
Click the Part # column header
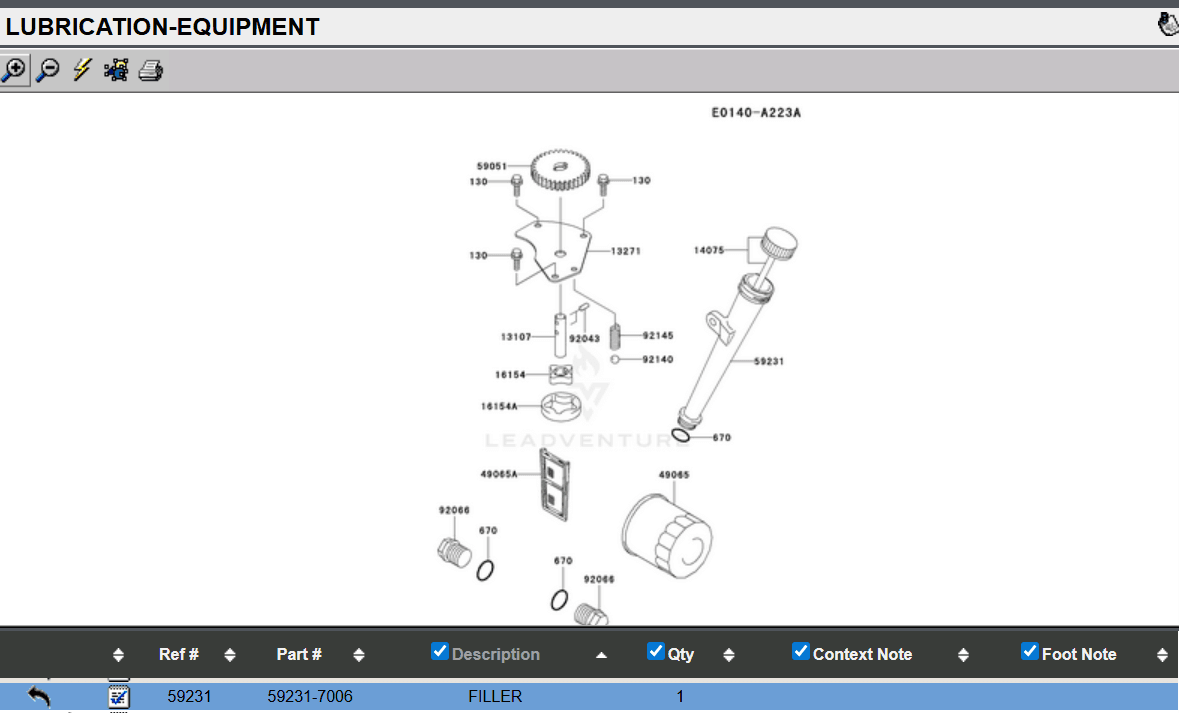point(299,654)
